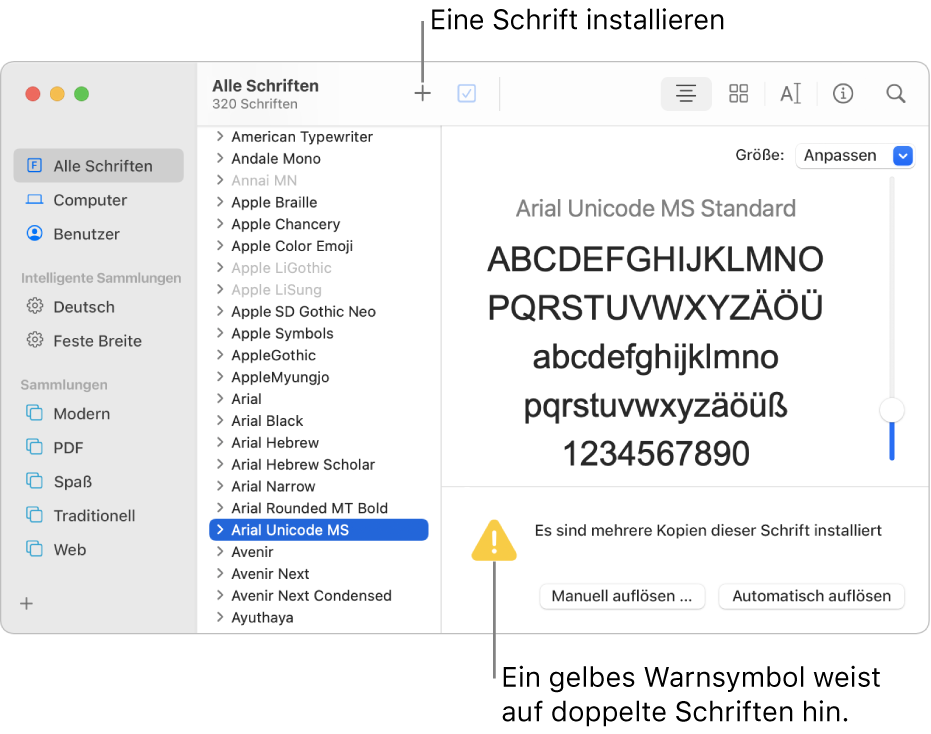Create a new collection with sidebar plus icon

point(26,603)
